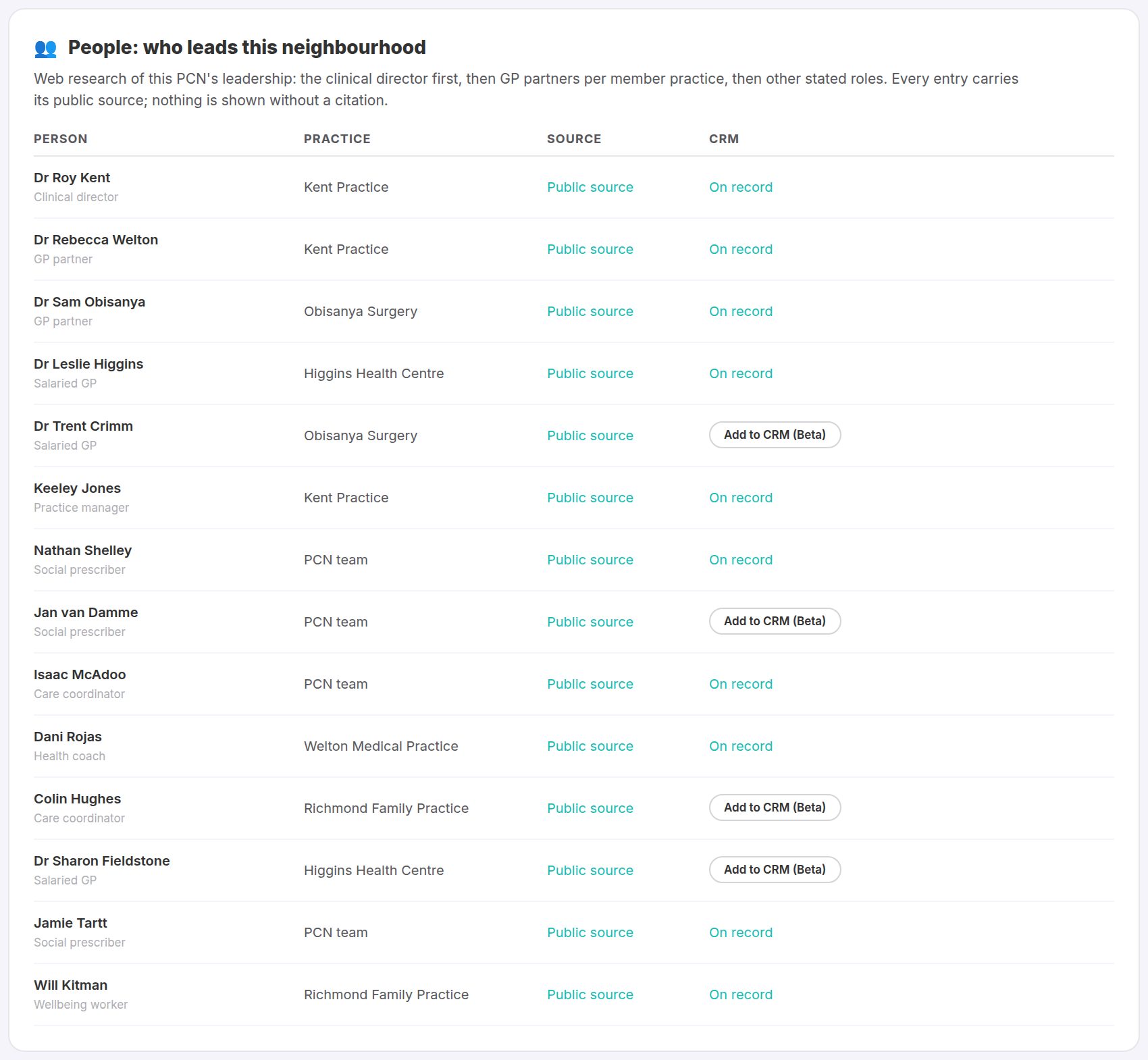Open Dani Rojas' public source link
Screen dimensions: 1148x1060
click(x=590, y=746)
